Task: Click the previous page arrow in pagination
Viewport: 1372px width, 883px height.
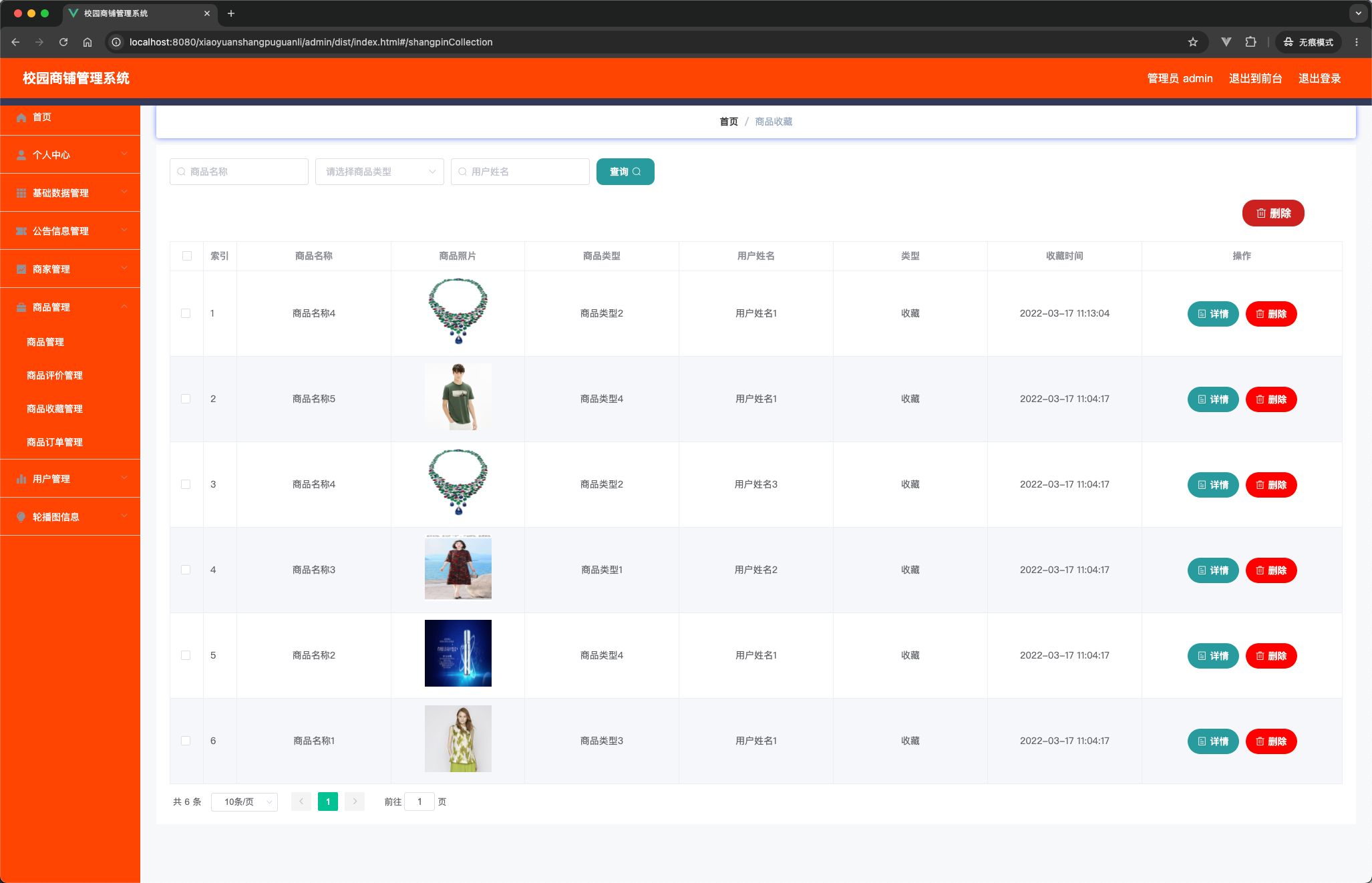Action: tap(301, 802)
